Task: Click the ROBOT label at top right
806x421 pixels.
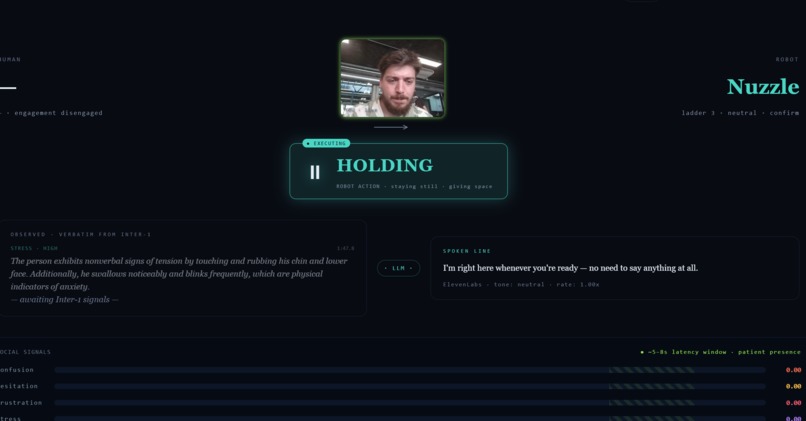Action: 787,60
